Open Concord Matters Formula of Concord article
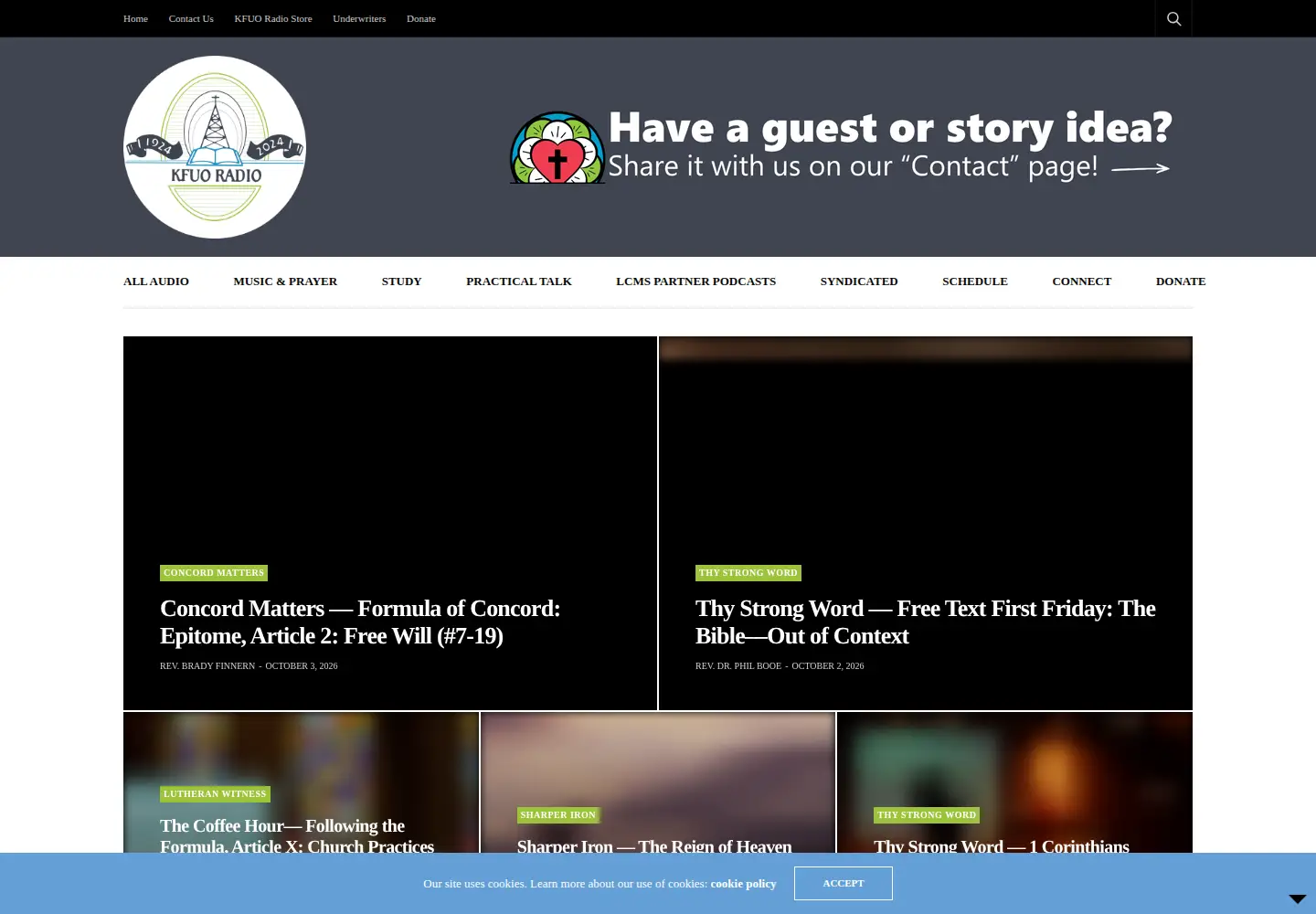This screenshot has height=914, width=1316. click(x=360, y=622)
